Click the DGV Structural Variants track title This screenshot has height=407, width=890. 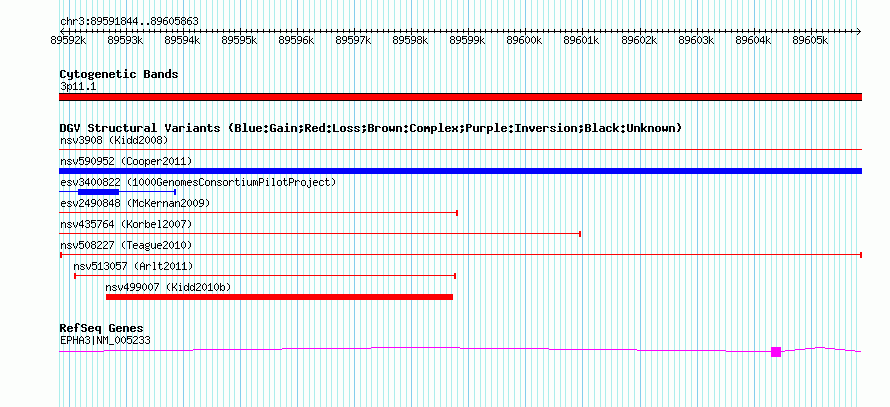[370, 128]
